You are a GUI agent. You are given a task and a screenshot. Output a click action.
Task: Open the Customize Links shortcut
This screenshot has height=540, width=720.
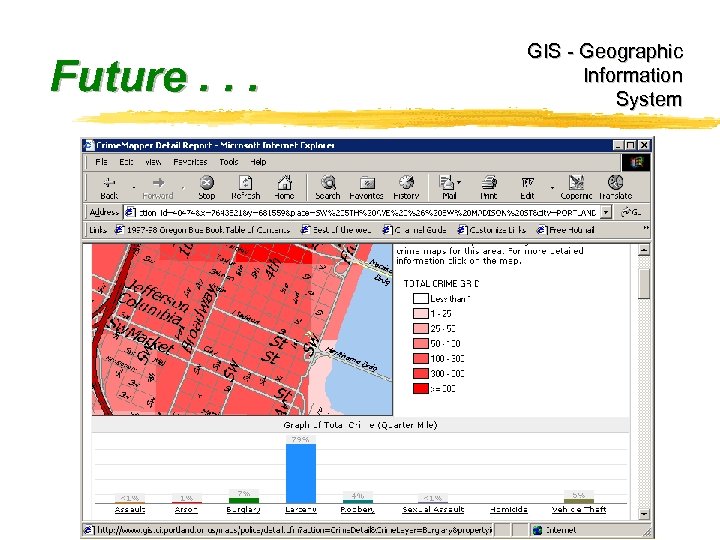492,230
